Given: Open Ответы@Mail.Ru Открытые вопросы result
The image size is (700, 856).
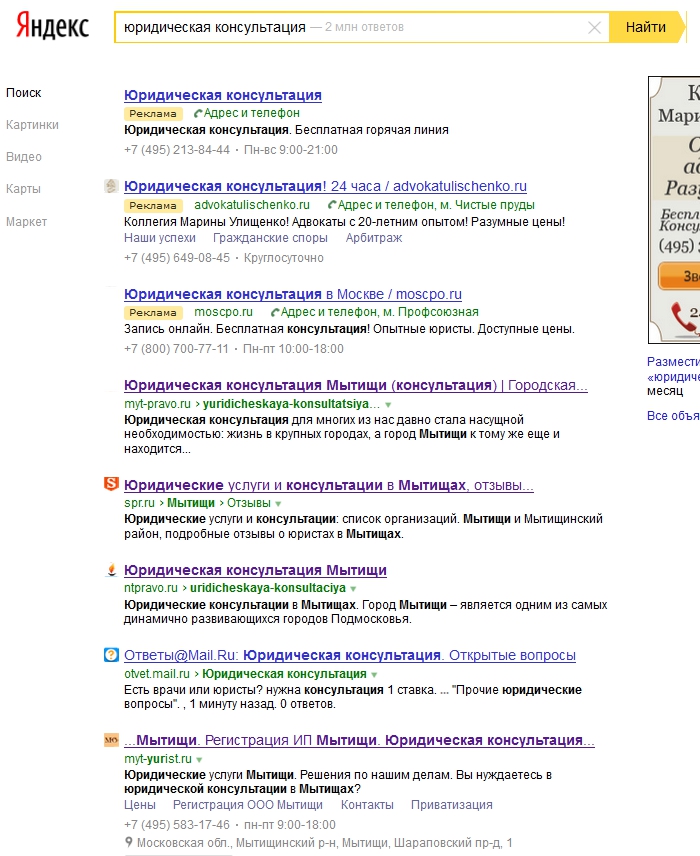Looking at the screenshot, I should coord(350,655).
